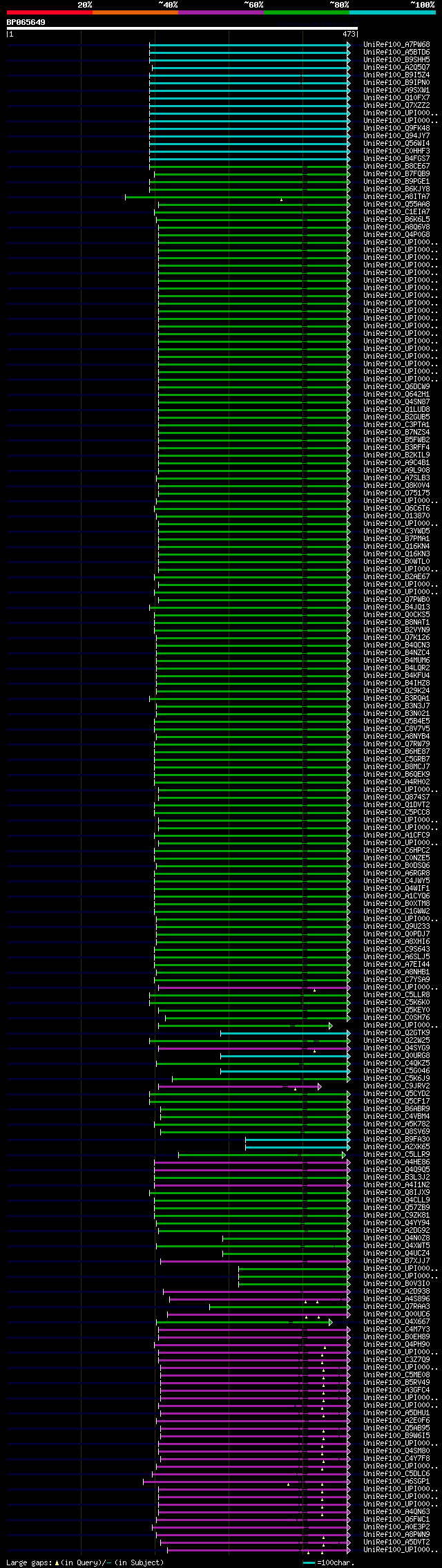The image size is (442, 1568).
Task: Select the label UniRef100_B8CE67
Action: [396, 167]
